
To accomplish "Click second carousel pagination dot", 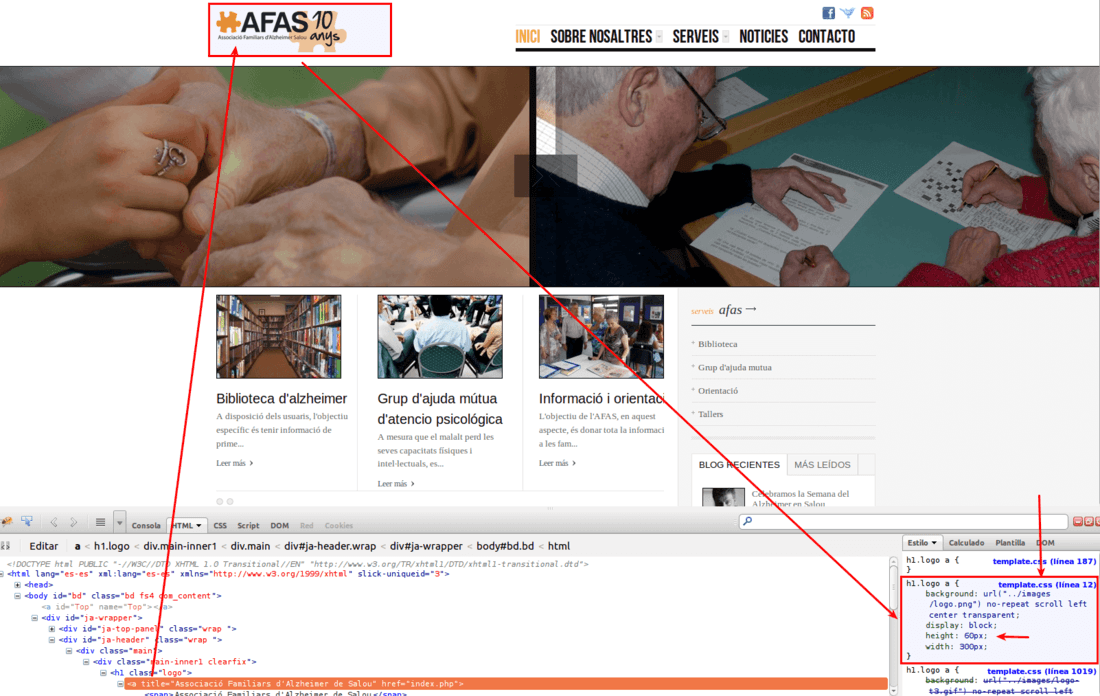I will pyautogui.click(x=230, y=502).
